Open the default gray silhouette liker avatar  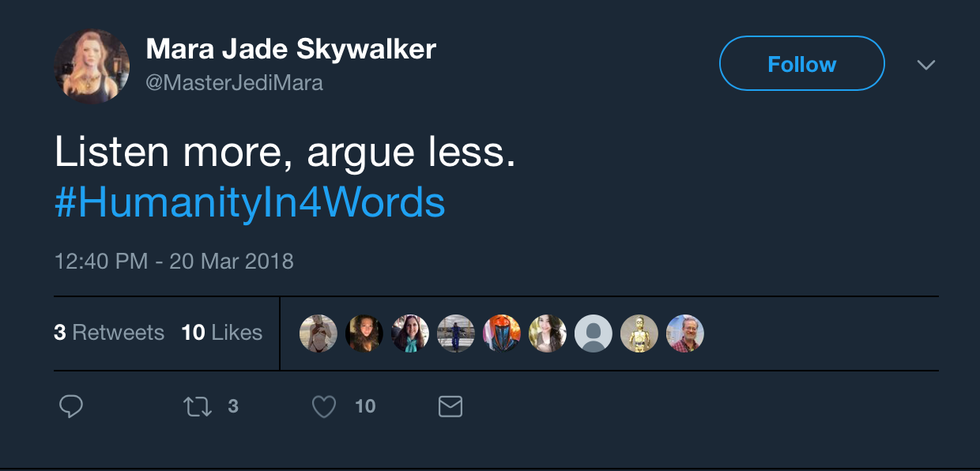tap(594, 333)
